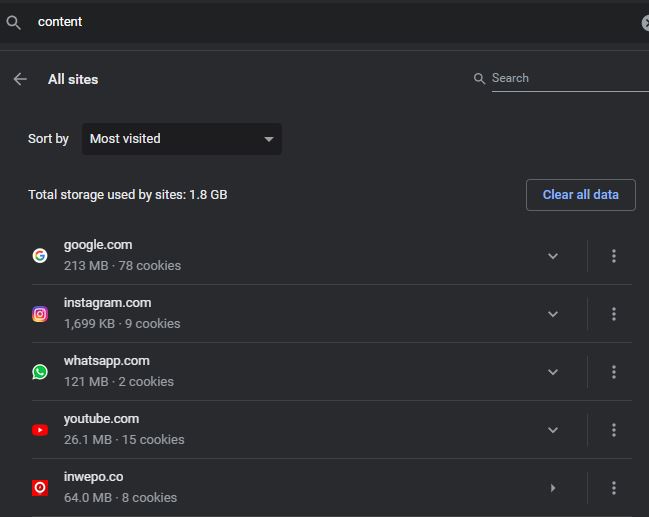Click the WhatsApp favicon
Screen dimensions: 649x517
tap(40, 372)
